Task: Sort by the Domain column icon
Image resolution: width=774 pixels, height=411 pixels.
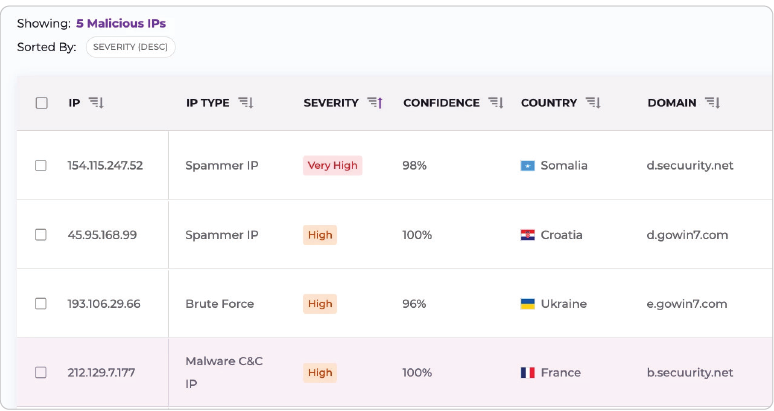Action: click(x=712, y=103)
